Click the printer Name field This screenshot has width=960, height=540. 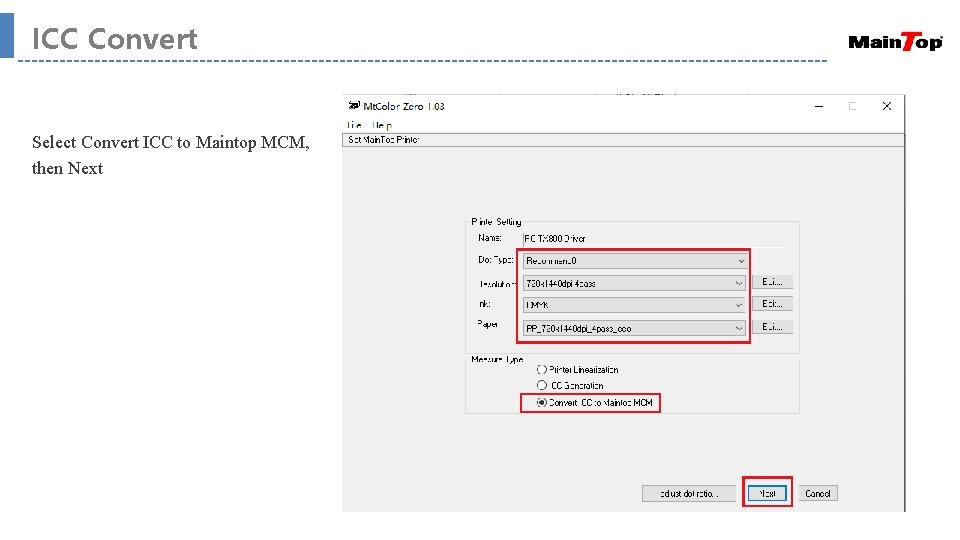coord(653,239)
